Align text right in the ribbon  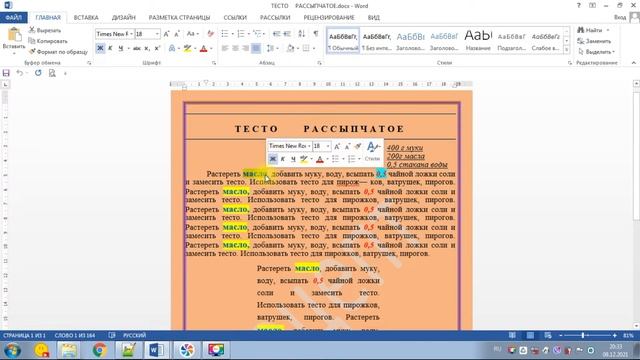click(245, 49)
